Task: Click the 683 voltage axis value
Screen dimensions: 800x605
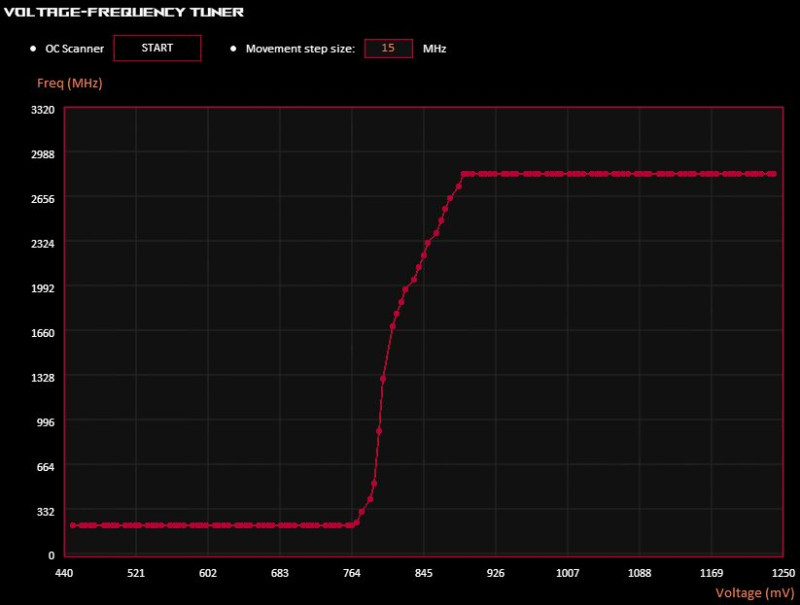Action: [x=280, y=573]
